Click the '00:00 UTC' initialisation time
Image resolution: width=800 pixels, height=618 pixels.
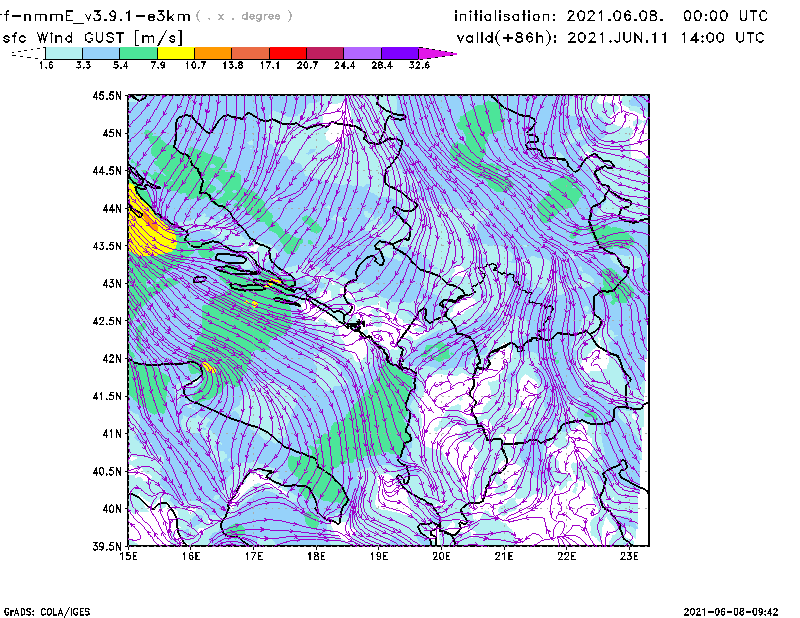tap(725, 16)
